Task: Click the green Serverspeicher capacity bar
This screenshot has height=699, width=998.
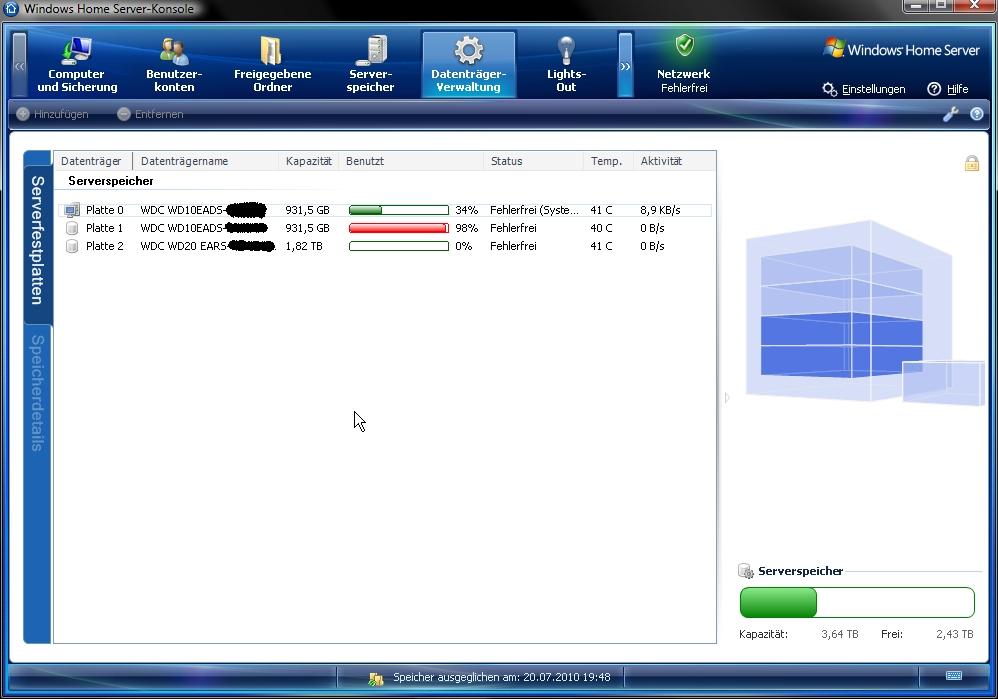Action: pyautogui.click(x=857, y=602)
